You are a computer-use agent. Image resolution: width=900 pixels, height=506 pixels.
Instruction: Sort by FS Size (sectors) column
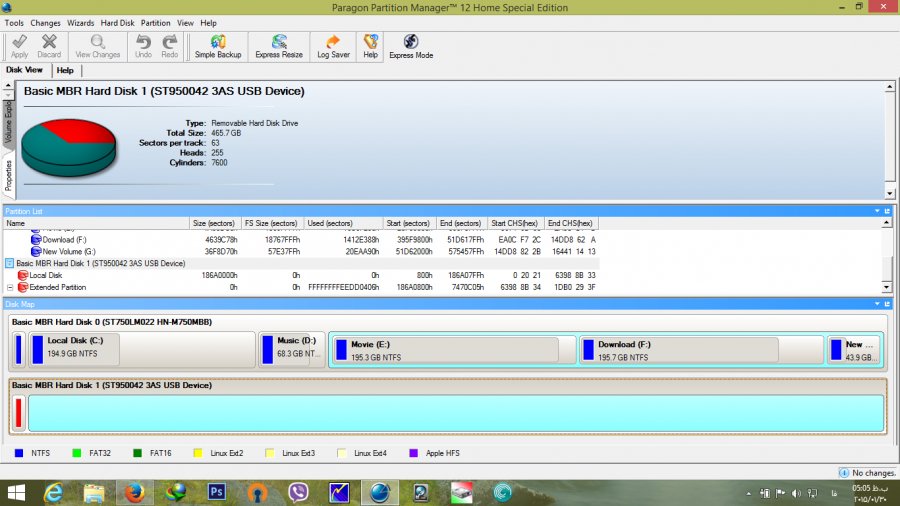[x=271, y=223]
